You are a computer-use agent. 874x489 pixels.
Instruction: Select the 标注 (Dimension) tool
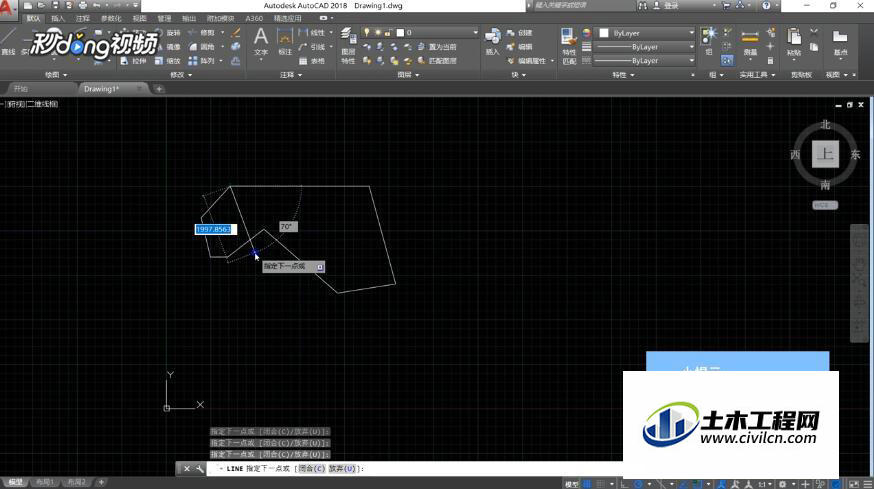[x=285, y=41]
